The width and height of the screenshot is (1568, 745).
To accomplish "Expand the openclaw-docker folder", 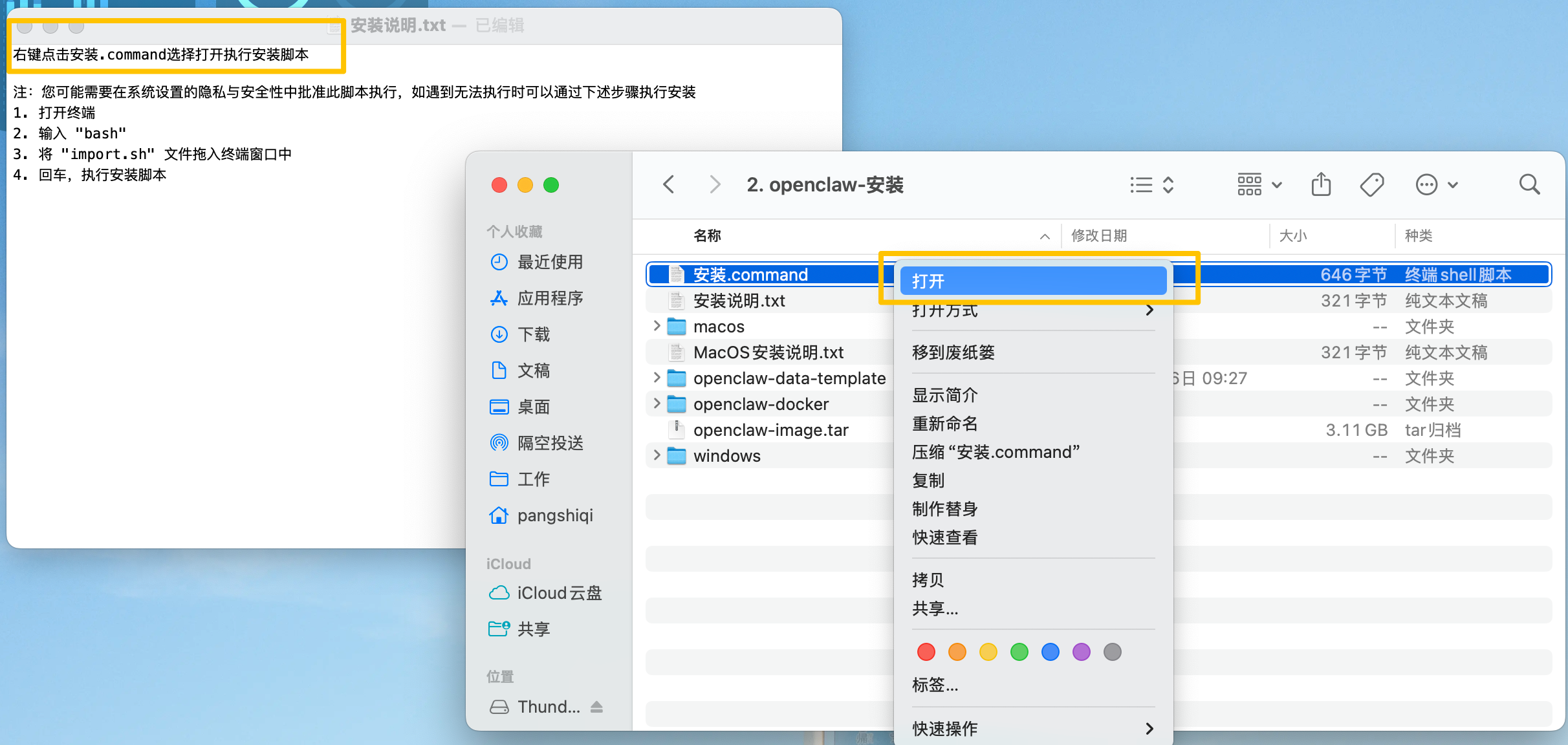I will [657, 404].
